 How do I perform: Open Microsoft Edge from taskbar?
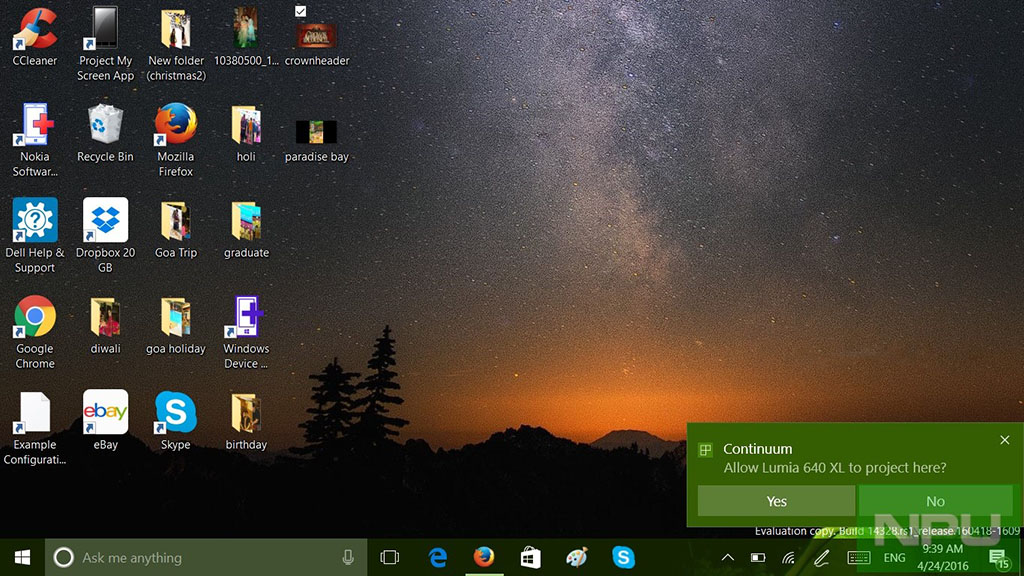click(438, 557)
